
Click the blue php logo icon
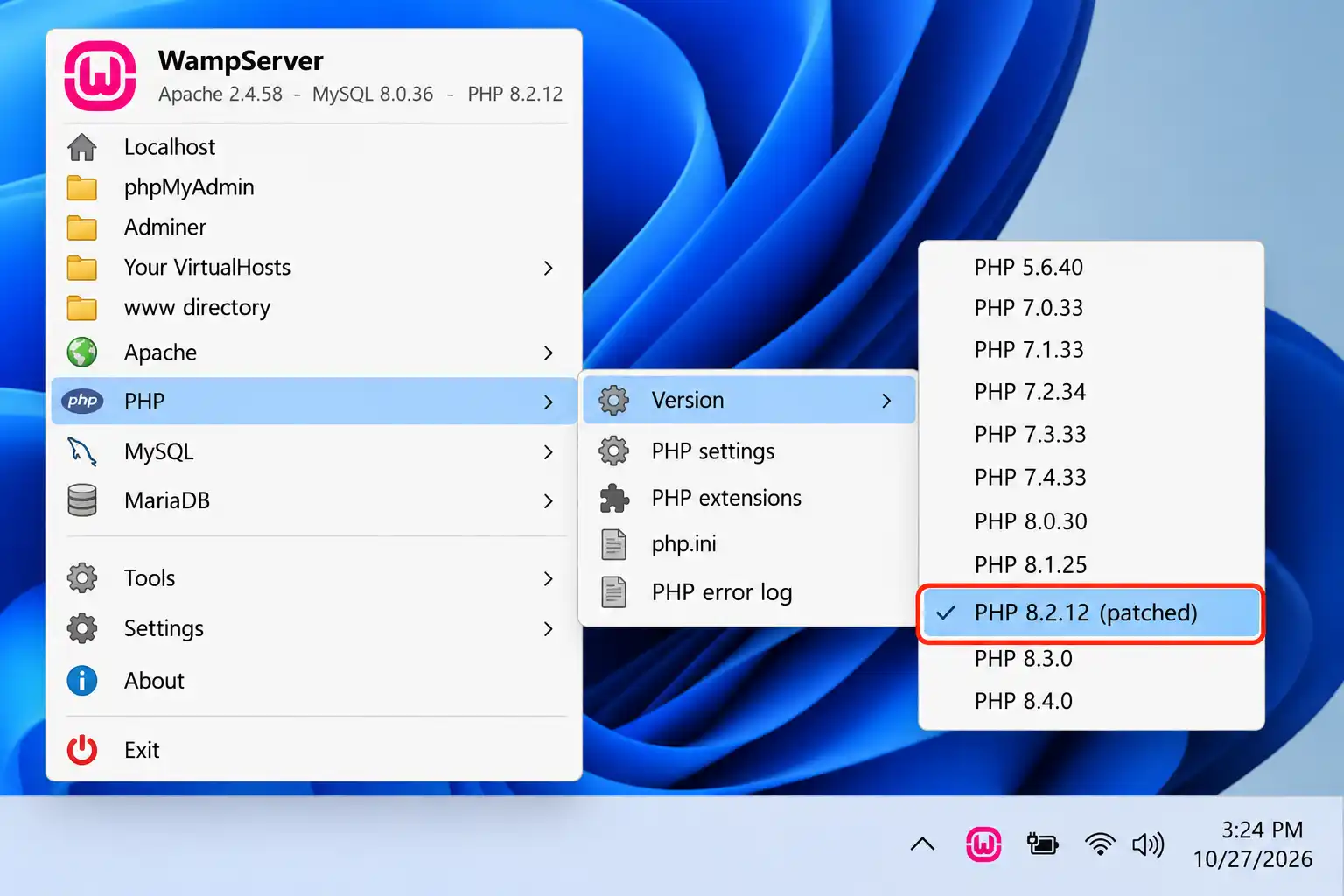click(x=82, y=401)
